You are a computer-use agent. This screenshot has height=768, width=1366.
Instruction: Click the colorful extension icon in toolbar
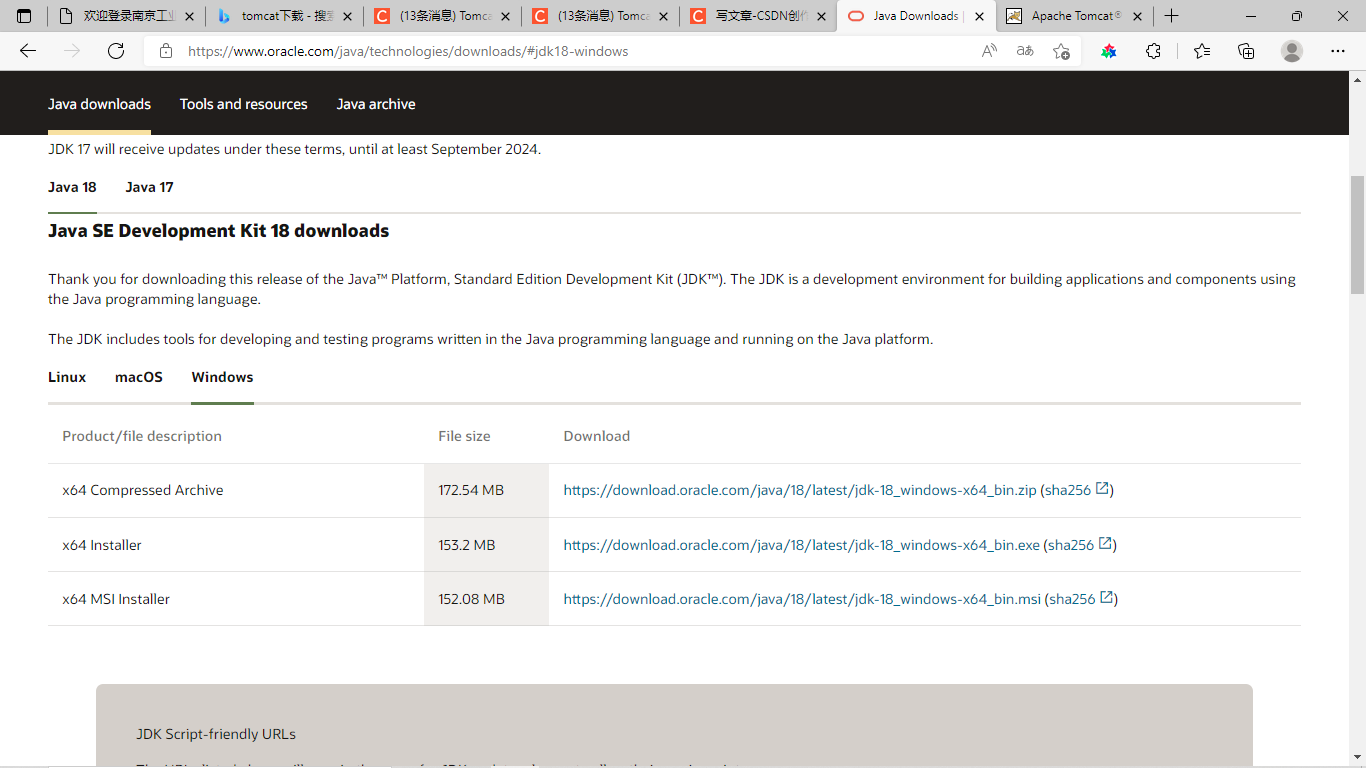tap(1109, 51)
